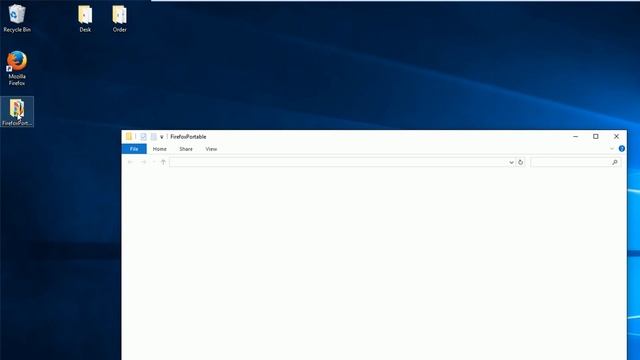Expand the ribbon with the chevron

click(x=611, y=149)
